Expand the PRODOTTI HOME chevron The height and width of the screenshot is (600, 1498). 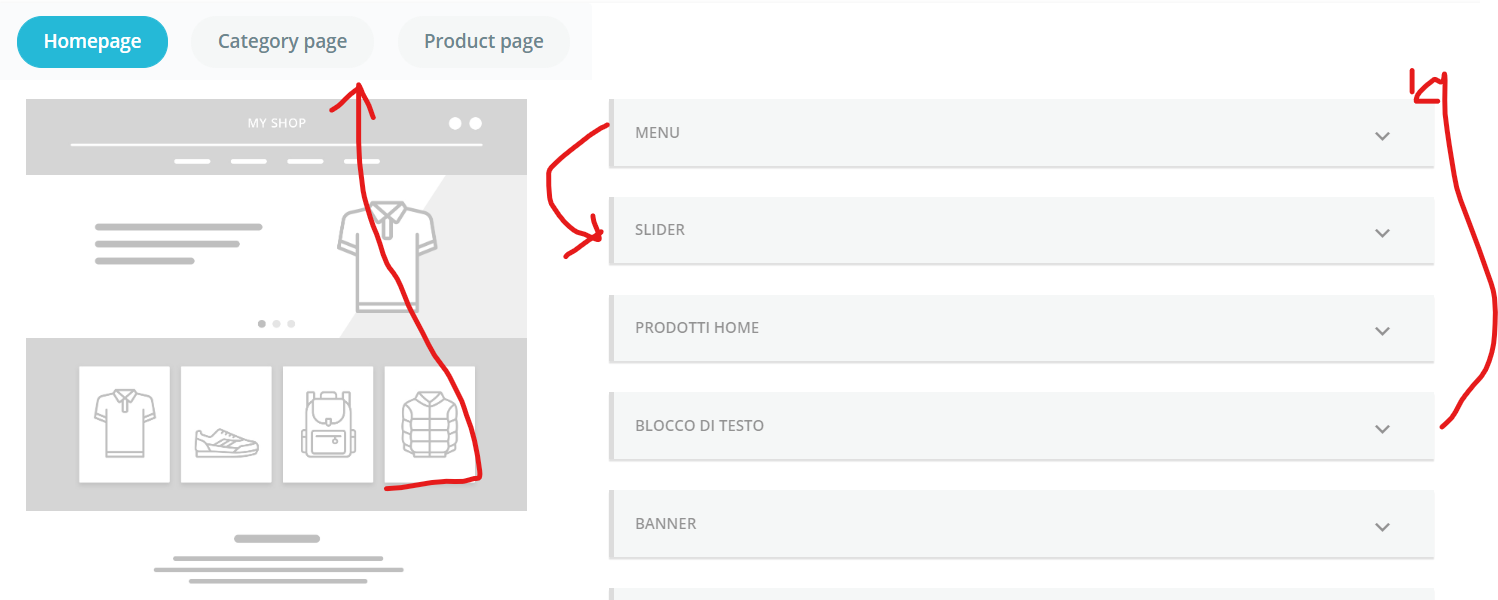tap(1382, 331)
